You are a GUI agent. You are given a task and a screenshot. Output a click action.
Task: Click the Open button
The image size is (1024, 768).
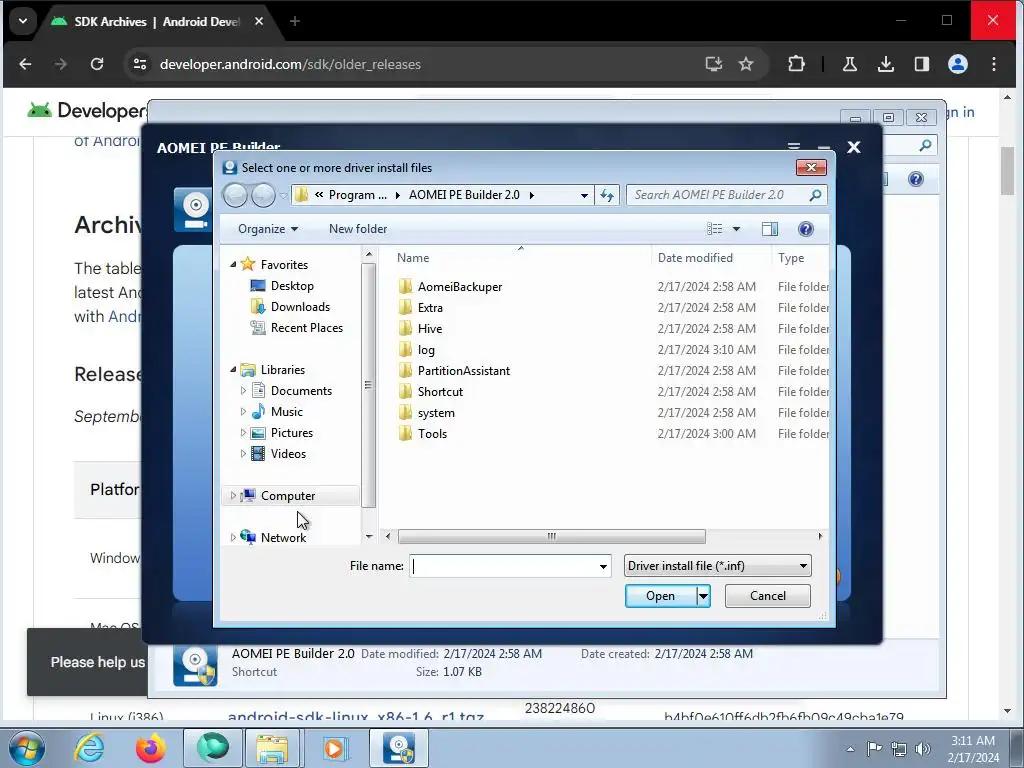pos(660,596)
